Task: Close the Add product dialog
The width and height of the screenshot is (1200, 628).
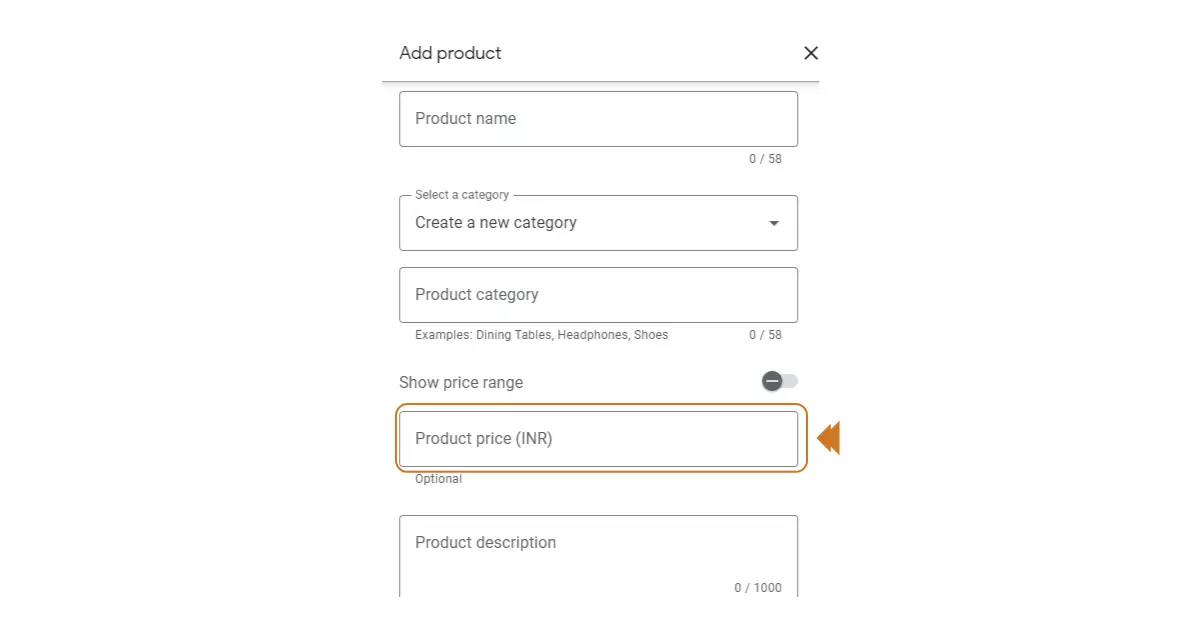Action: pyautogui.click(x=811, y=53)
